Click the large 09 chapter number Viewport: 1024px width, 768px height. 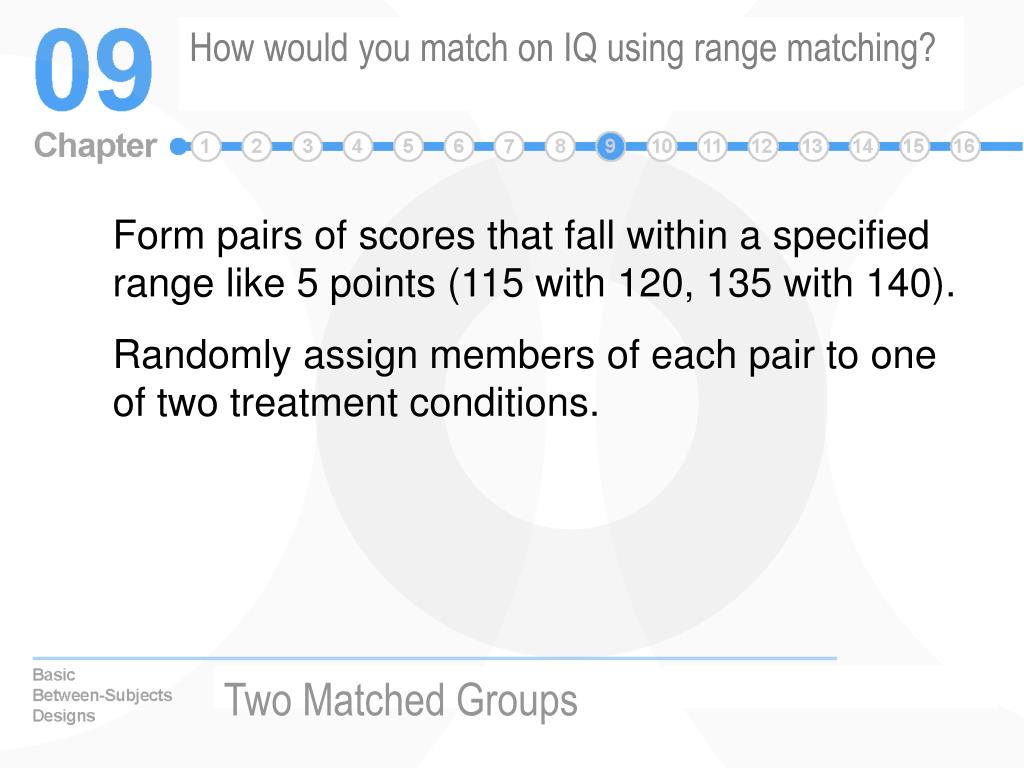pyautogui.click(x=93, y=70)
